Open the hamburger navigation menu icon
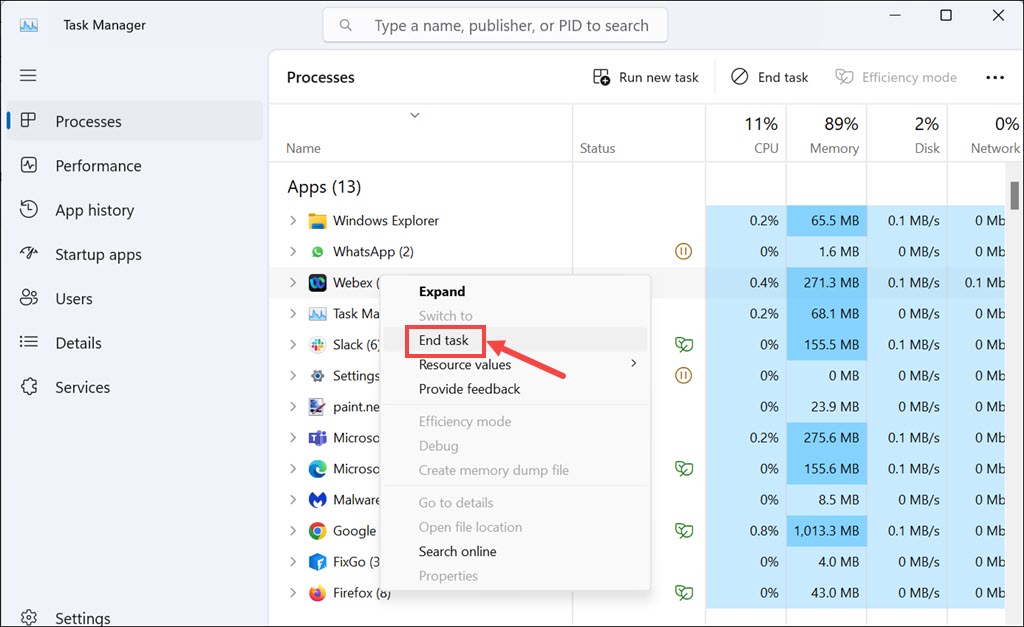This screenshot has height=627, width=1024. (x=28, y=76)
